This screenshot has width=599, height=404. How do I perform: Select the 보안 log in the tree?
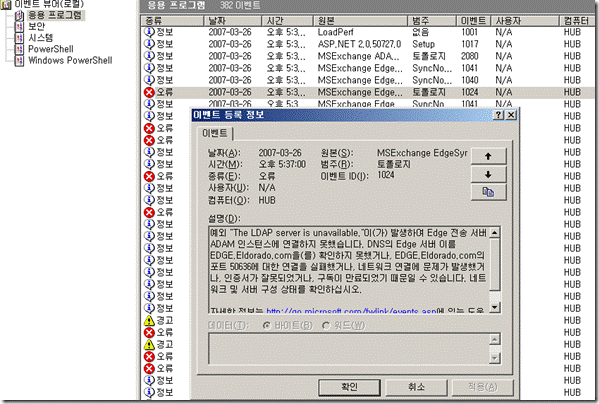(x=36, y=26)
